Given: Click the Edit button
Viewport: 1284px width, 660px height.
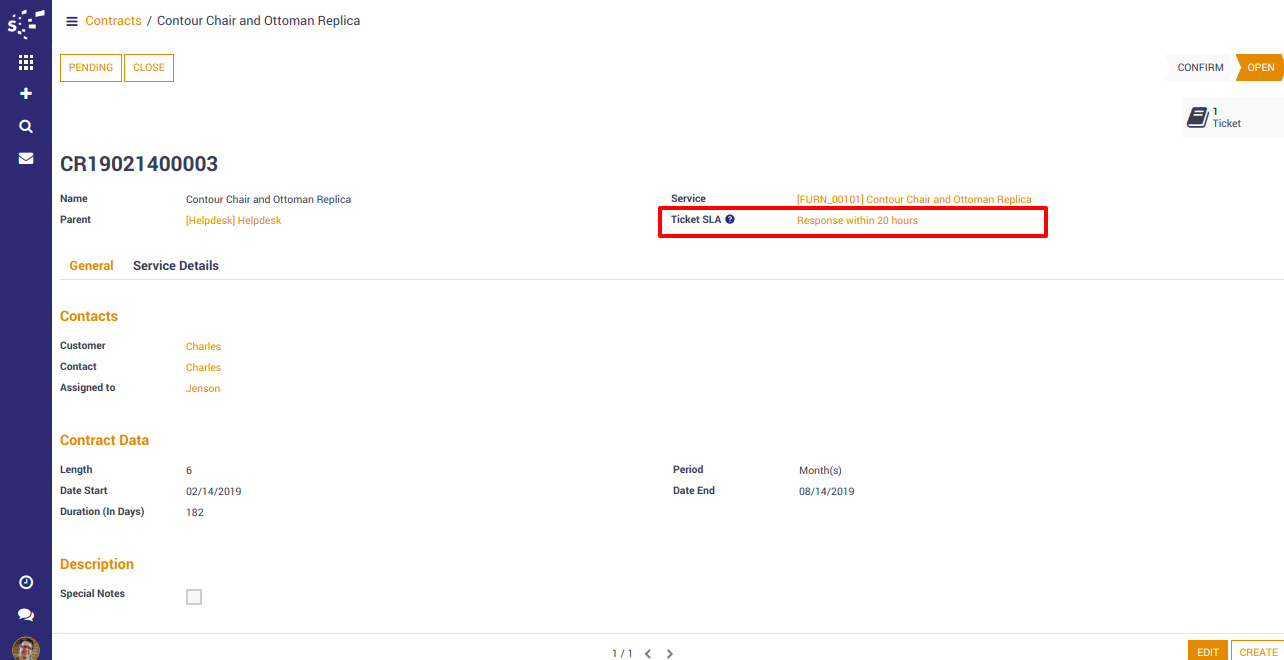Looking at the screenshot, I should (x=1208, y=651).
